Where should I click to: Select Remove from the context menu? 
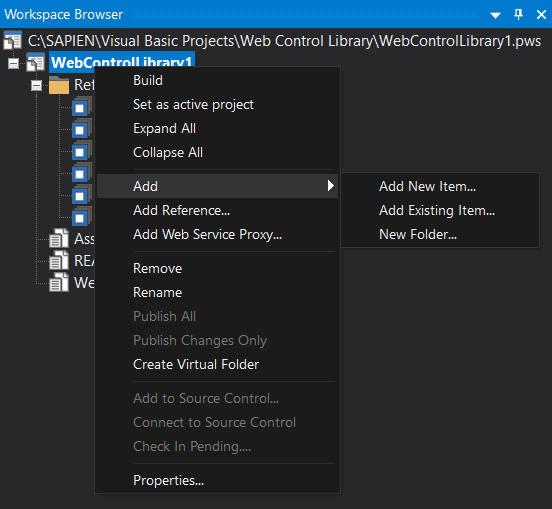pyautogui.click(x=218, y=268)
